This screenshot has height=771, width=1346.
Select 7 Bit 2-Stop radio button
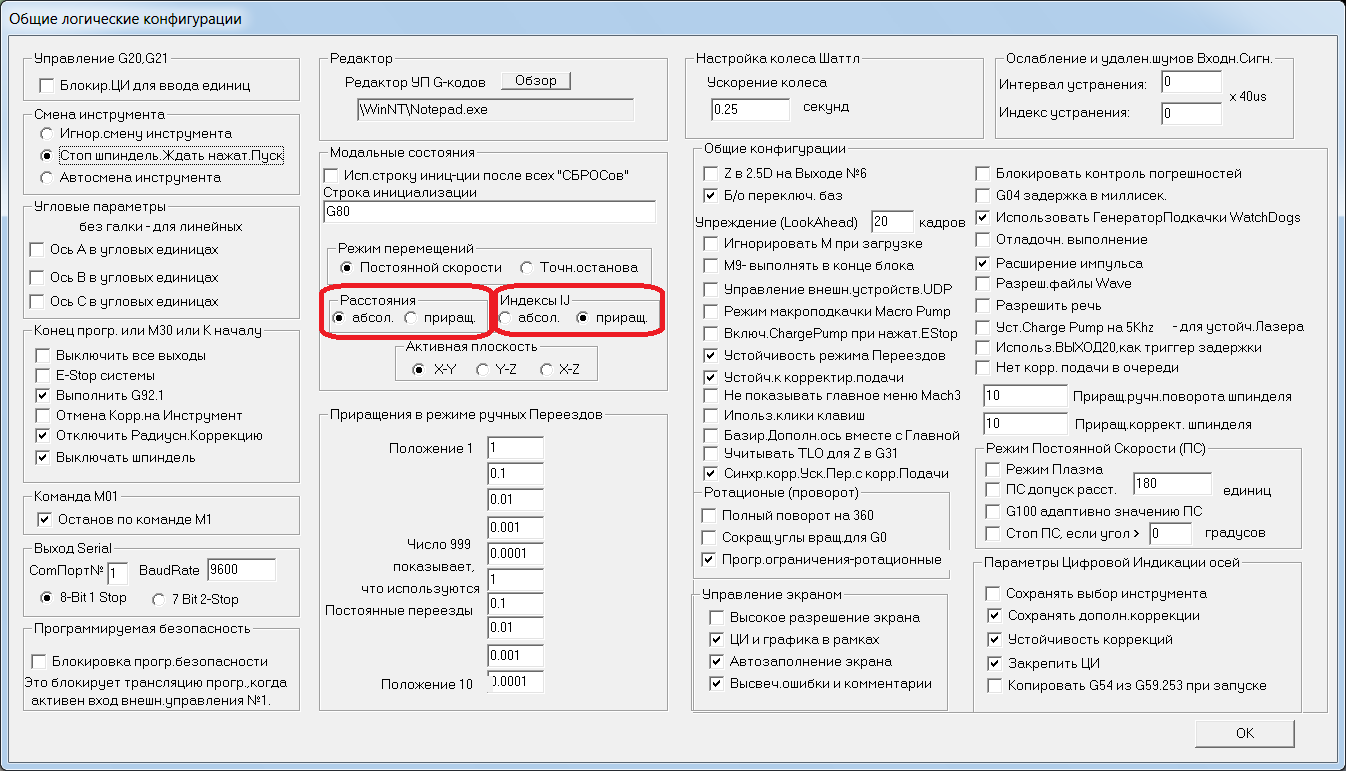[157, 599]
